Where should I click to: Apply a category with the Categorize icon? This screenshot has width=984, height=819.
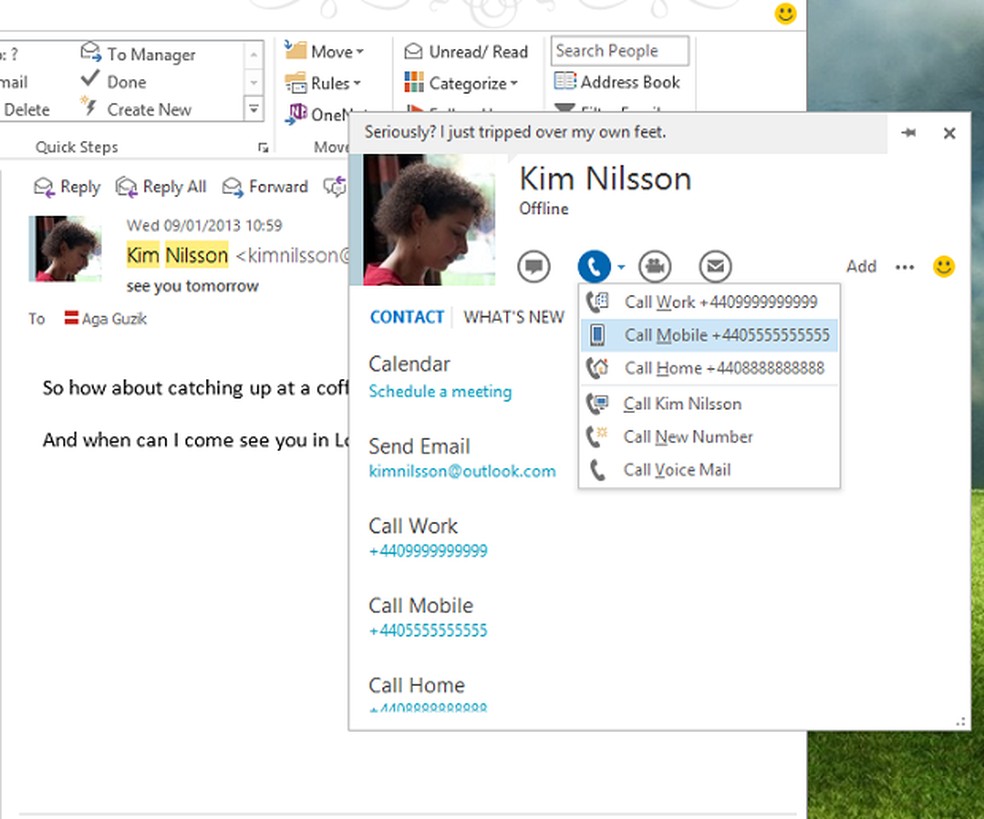(461, 82)
